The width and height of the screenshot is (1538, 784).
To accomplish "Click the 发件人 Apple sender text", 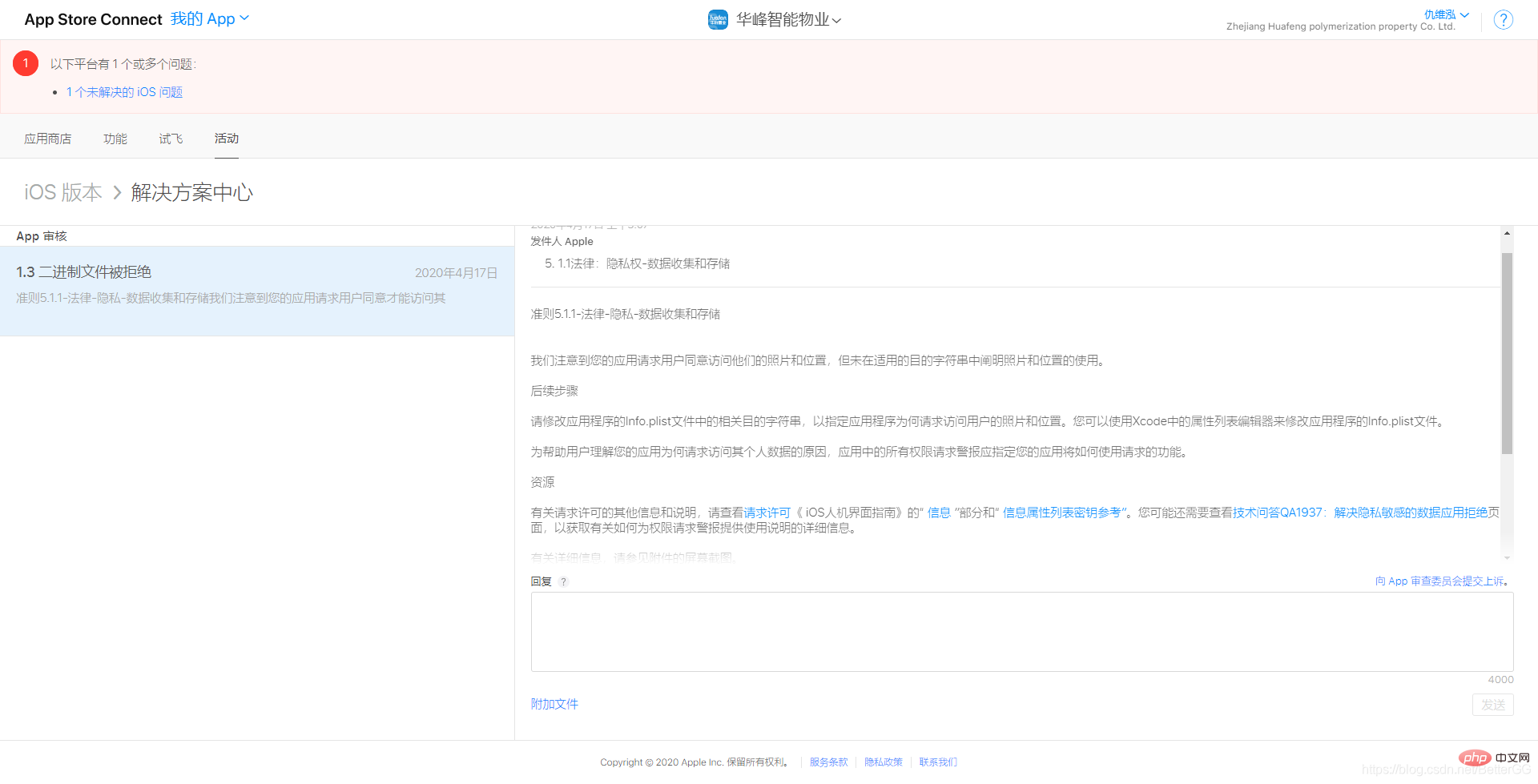I will [x=562, y=241].
